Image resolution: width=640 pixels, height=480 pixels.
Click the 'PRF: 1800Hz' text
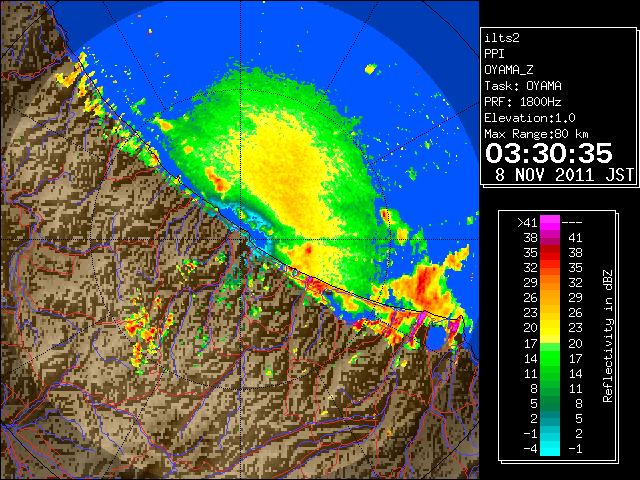pyautogui.click(x=523, y=102)
